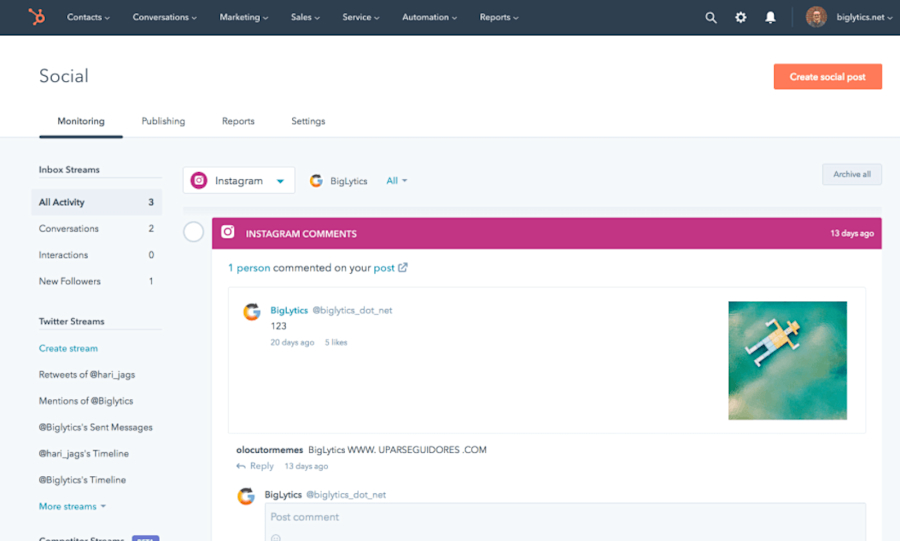Open the biglytics.net account dropdown
This screenshot has height=541, width=900.
click(x=864, y=17)
